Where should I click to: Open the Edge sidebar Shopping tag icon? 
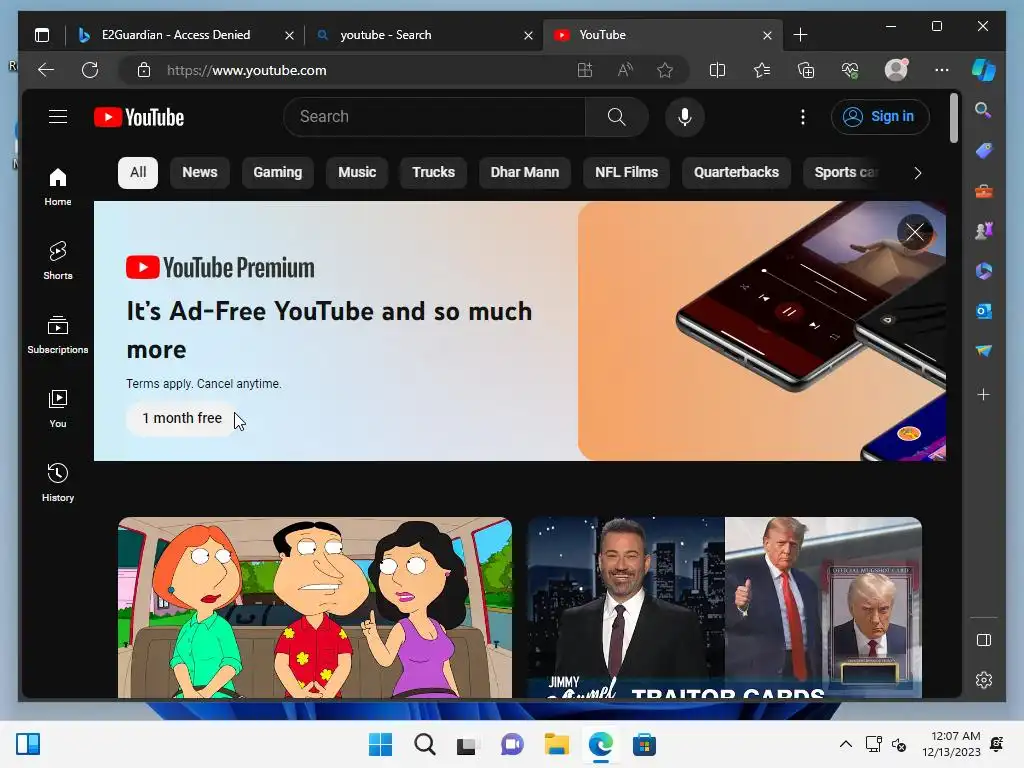pos(984,151)
